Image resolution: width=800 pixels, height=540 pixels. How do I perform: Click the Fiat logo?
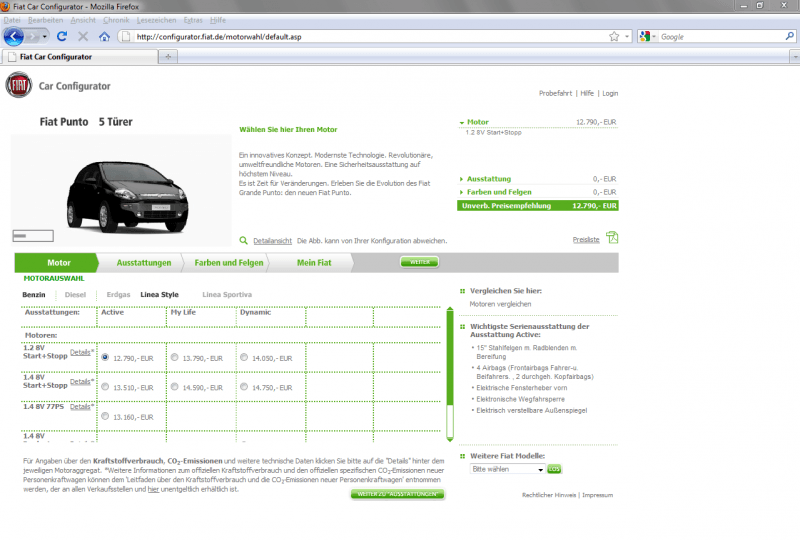(19, 85)
